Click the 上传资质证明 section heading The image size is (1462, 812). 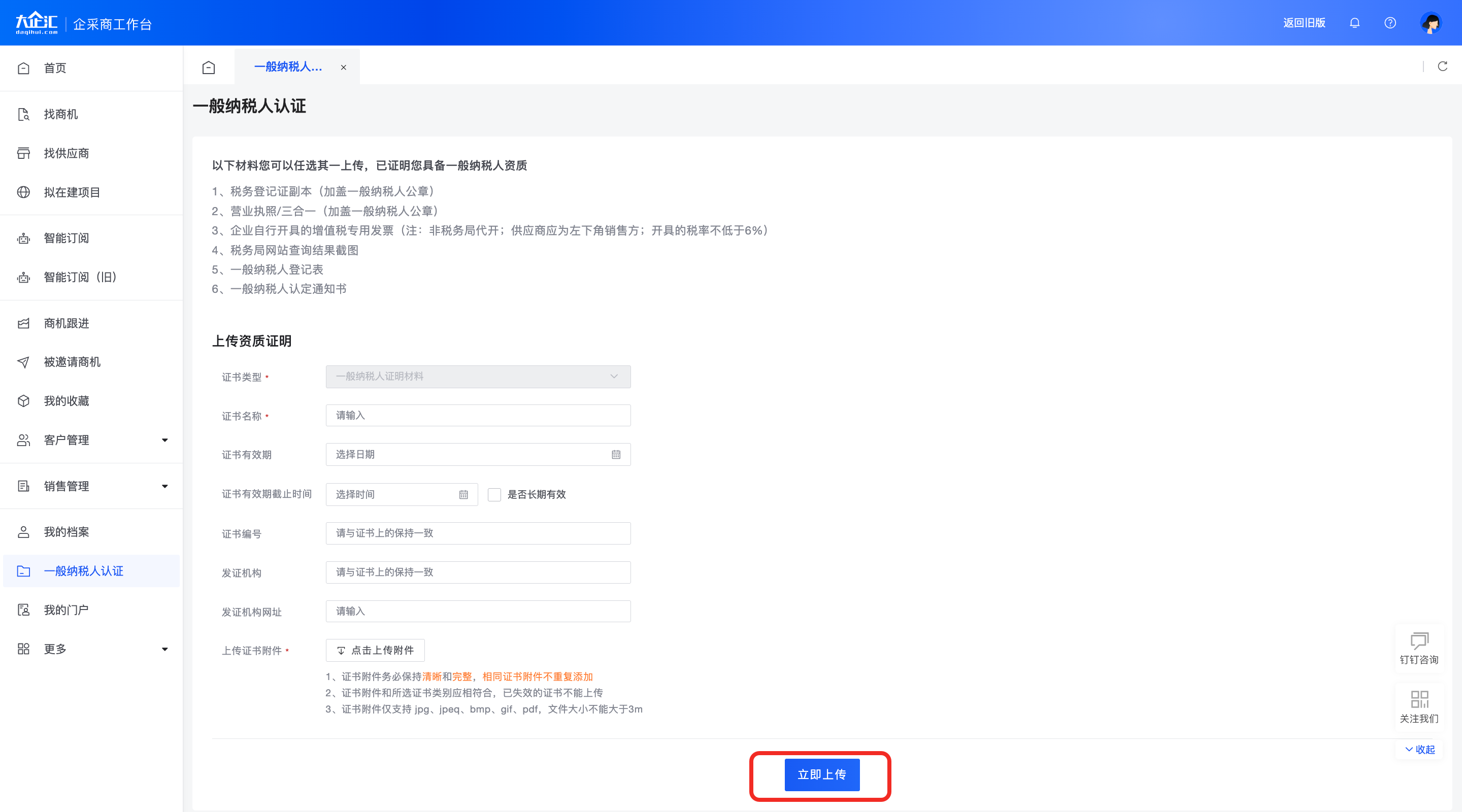click(251, 341)
